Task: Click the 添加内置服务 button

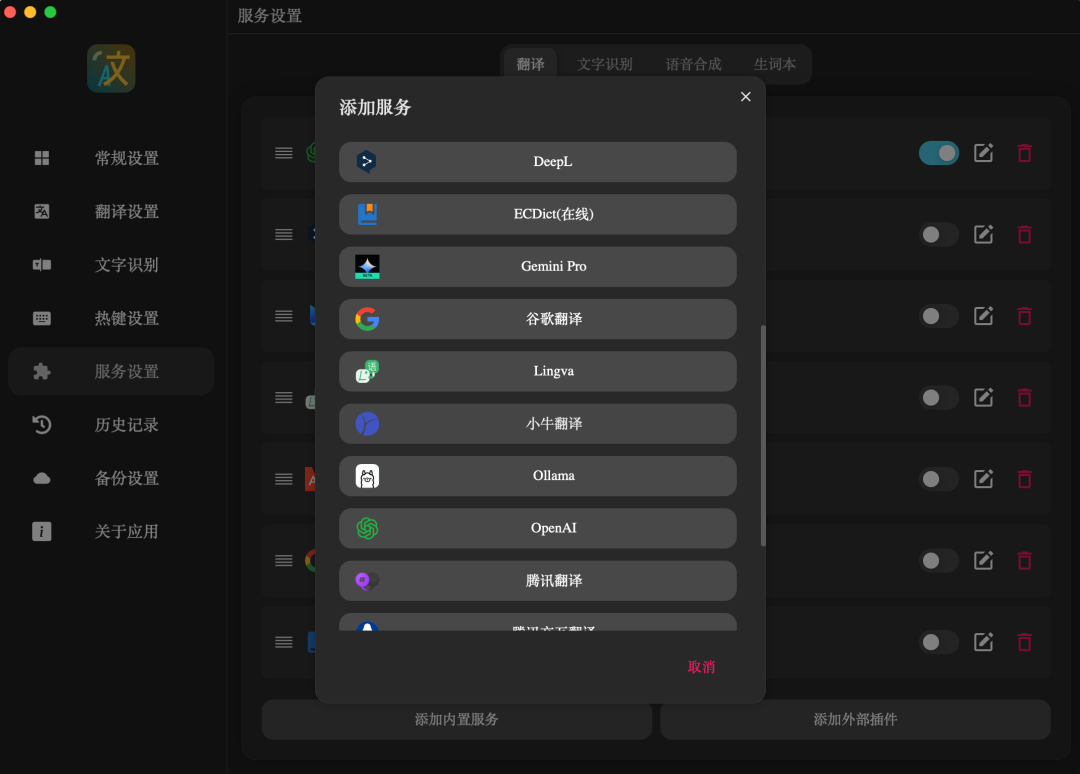Action: coord(457,720)
